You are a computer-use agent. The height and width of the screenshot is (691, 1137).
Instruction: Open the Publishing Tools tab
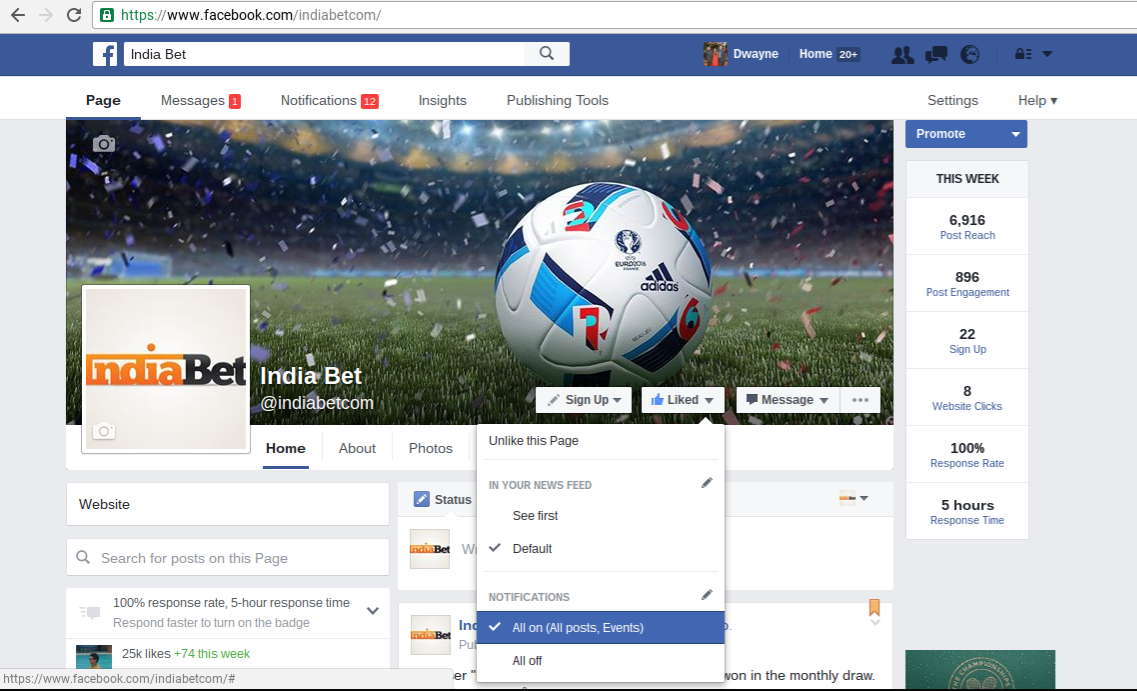[557, 100]
